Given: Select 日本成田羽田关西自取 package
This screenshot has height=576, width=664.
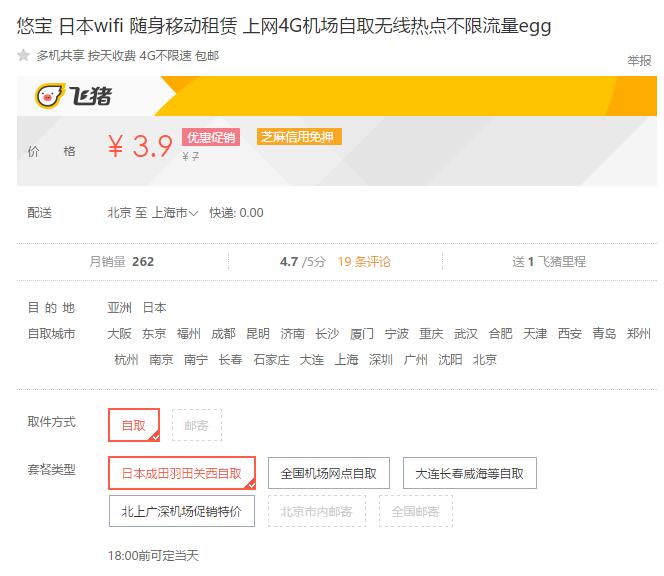Looking at the screenshot, I should (182, 473).
